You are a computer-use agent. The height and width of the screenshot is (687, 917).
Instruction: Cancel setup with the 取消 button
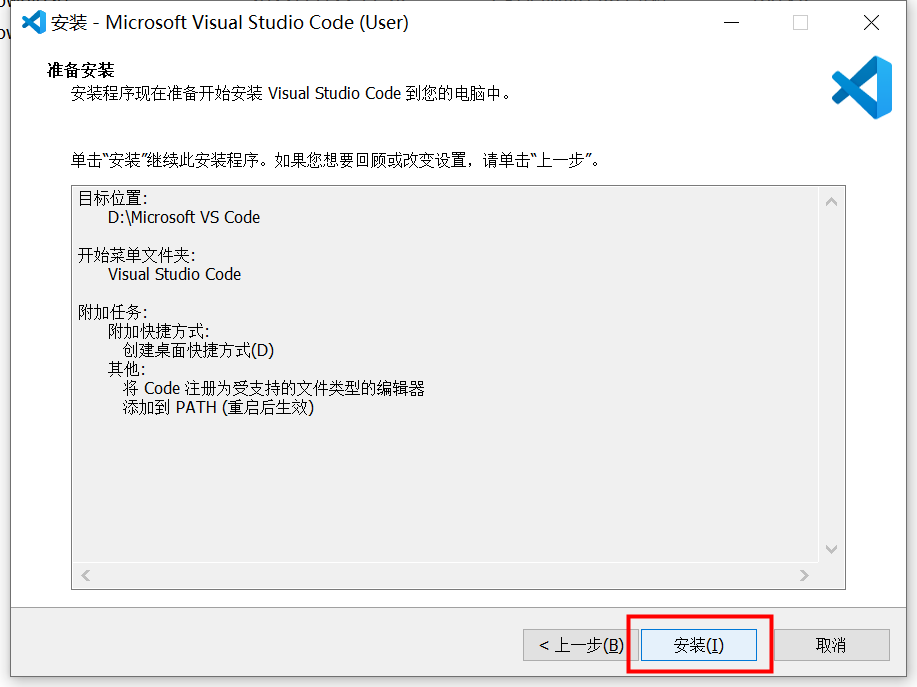coord(831,645)
